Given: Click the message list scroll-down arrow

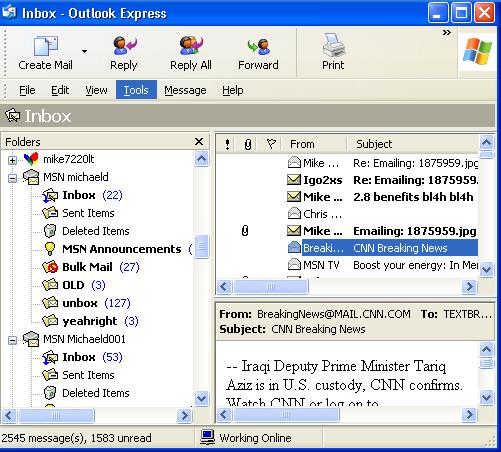Looking at the screenshot, I should (x=487, y=269).
